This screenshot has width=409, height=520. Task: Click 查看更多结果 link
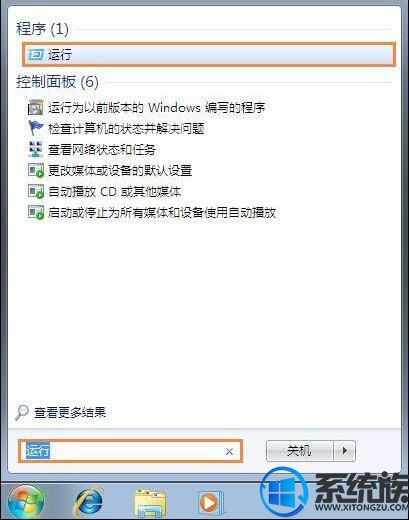[x=70, y=413]
